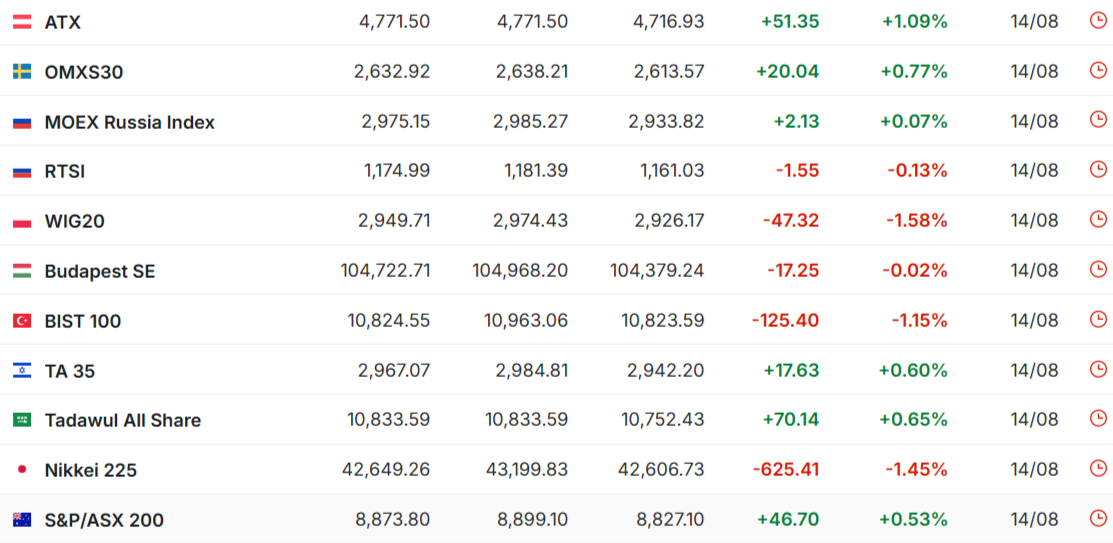1113x543 pixels.
Task: Open the MOEX Russia Index link
Action: 129,122
